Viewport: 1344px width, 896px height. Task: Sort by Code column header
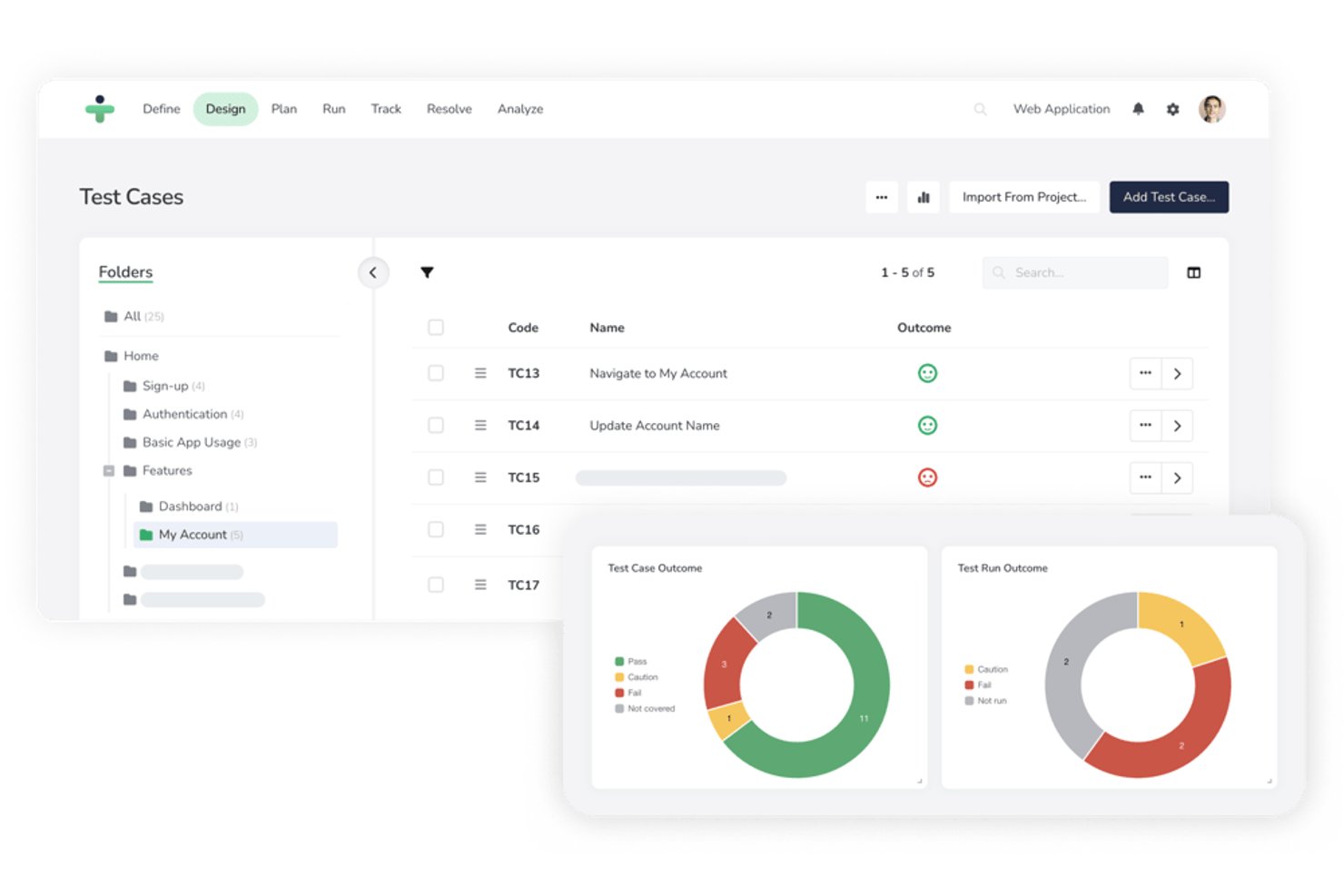click(x=523, y=328)
